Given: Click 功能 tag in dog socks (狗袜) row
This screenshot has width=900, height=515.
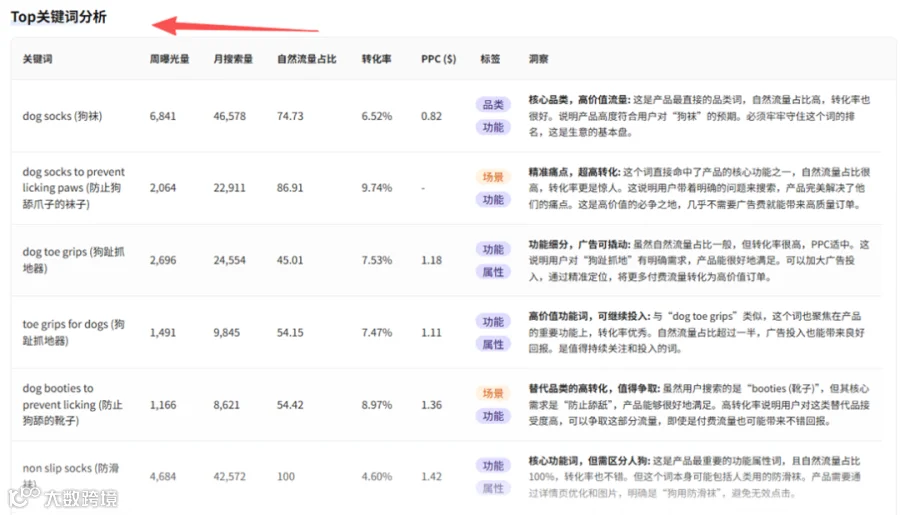Looking at the screenshot, I should 493,127.
